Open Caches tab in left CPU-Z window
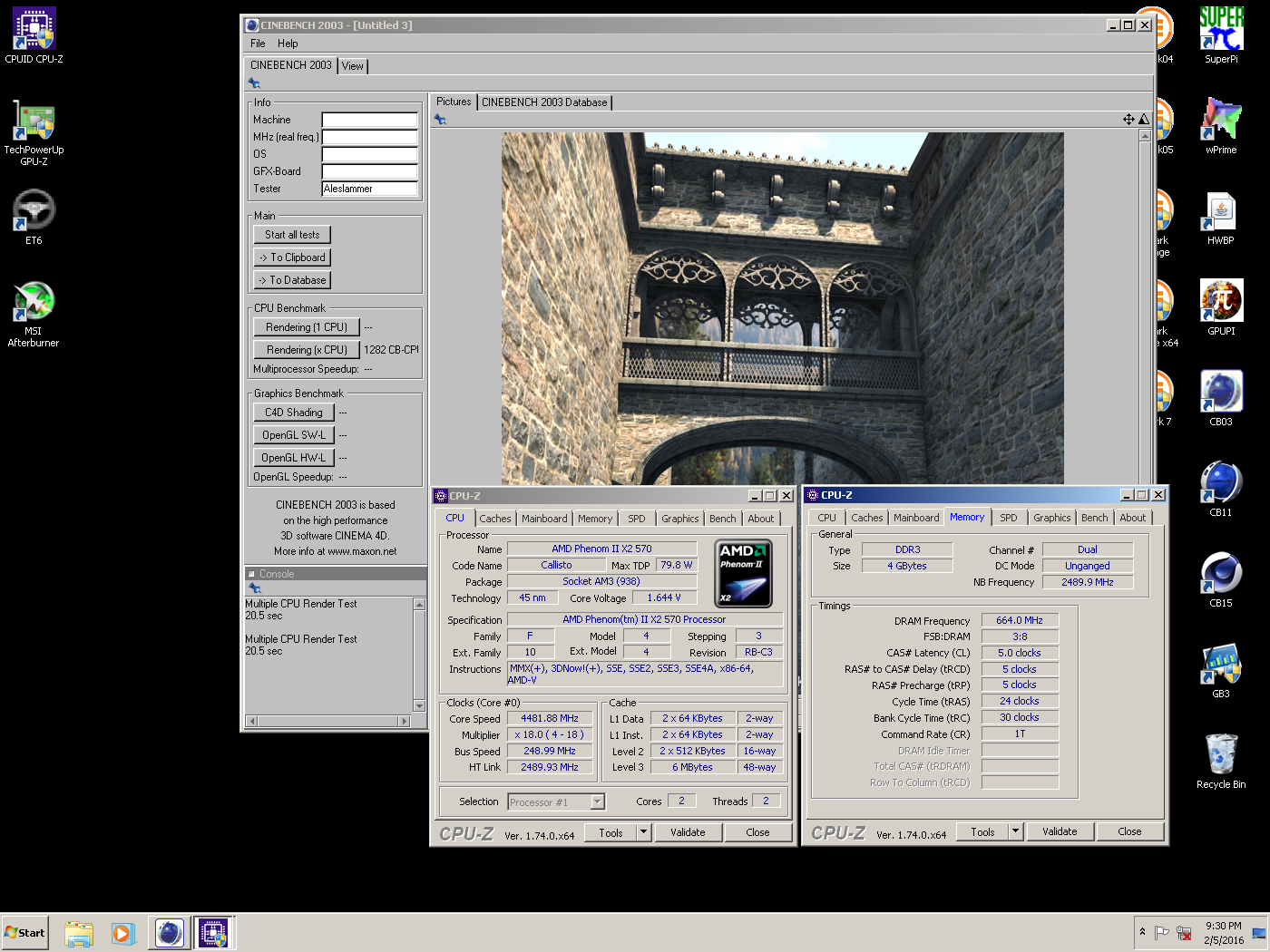 [x=495, y=519]
